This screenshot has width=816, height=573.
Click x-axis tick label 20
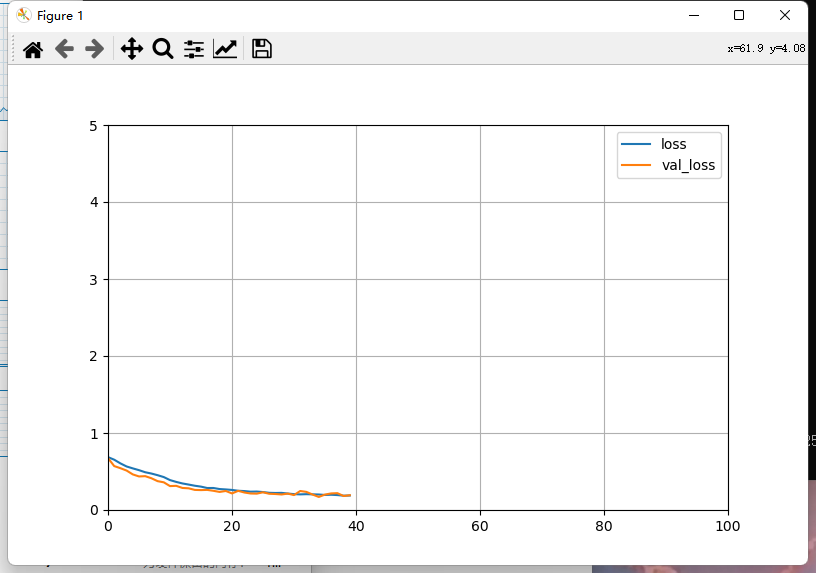pos(232,526)
